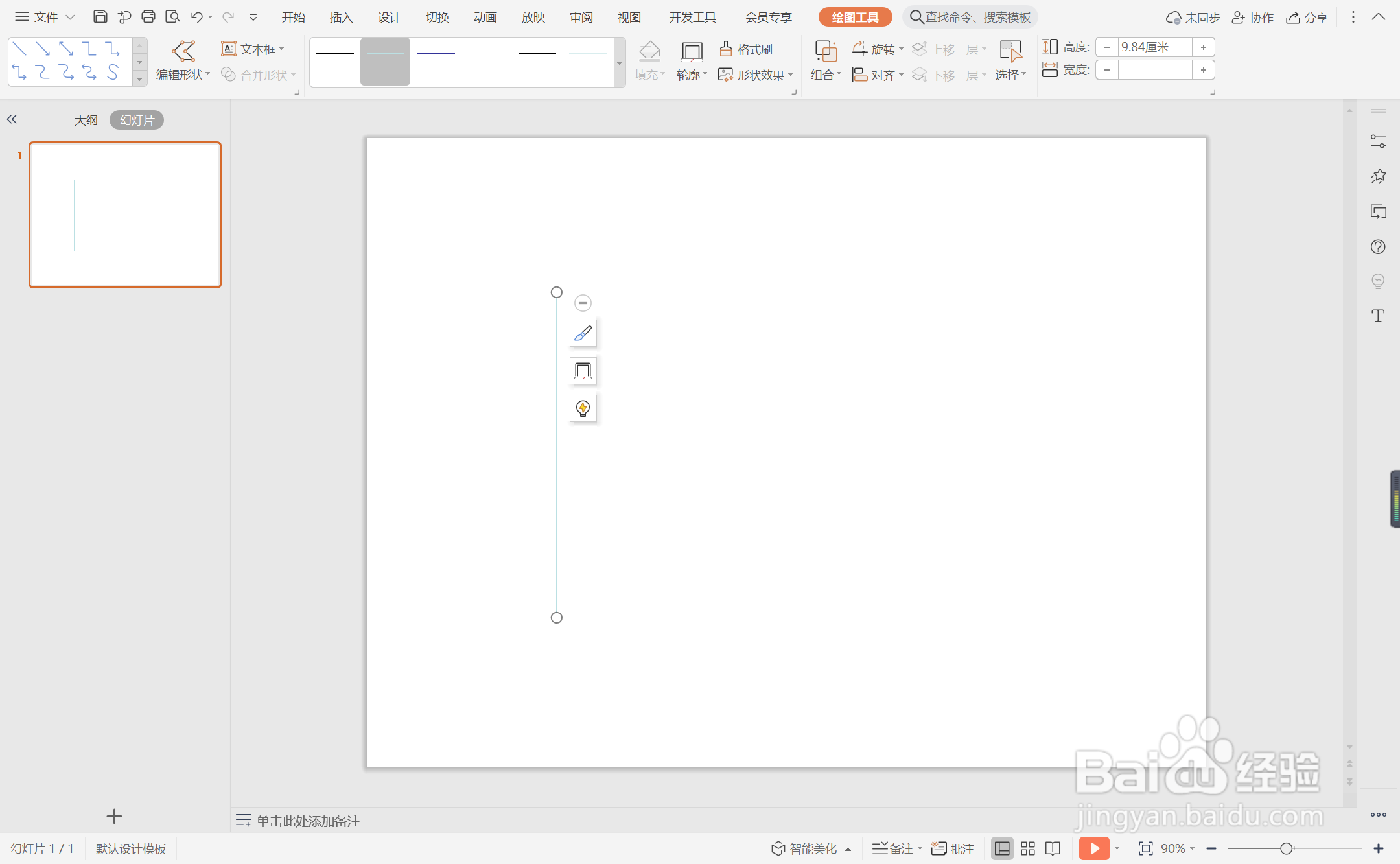
Task: Expand the File (文件) menu arrow
Action: pos(70,18)
